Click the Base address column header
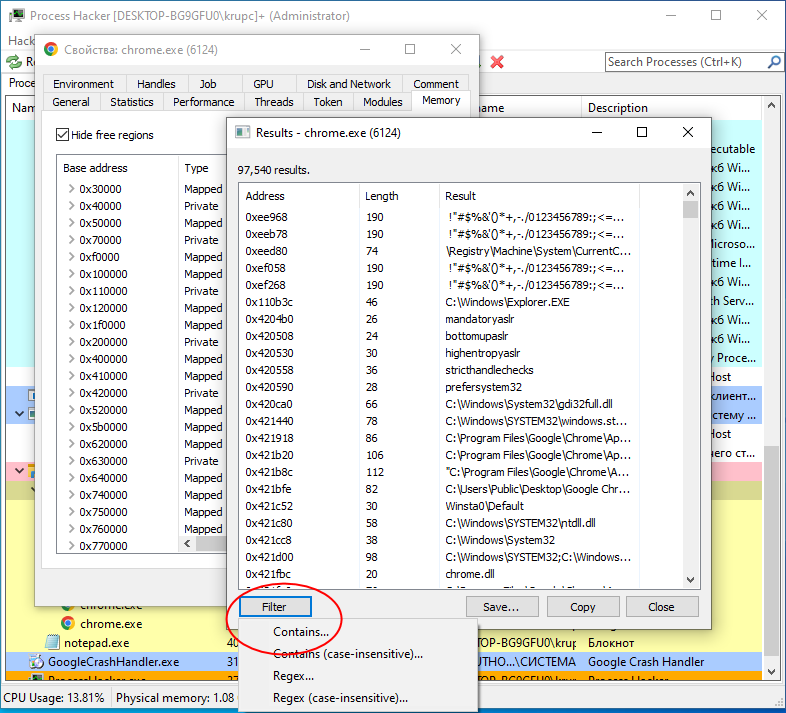This screenshot has width=786, height=713. click(117, 168)
